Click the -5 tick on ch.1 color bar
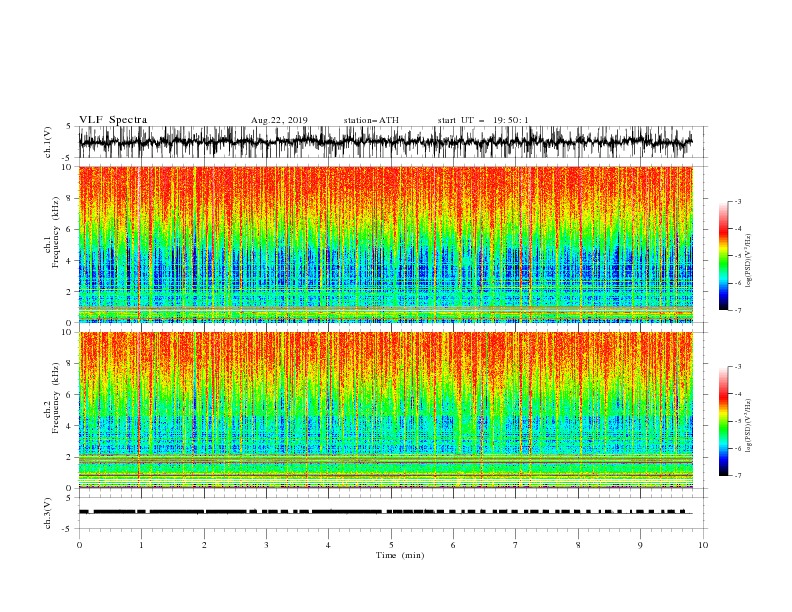This screenshot has width=792, height=612. point(737,256)
